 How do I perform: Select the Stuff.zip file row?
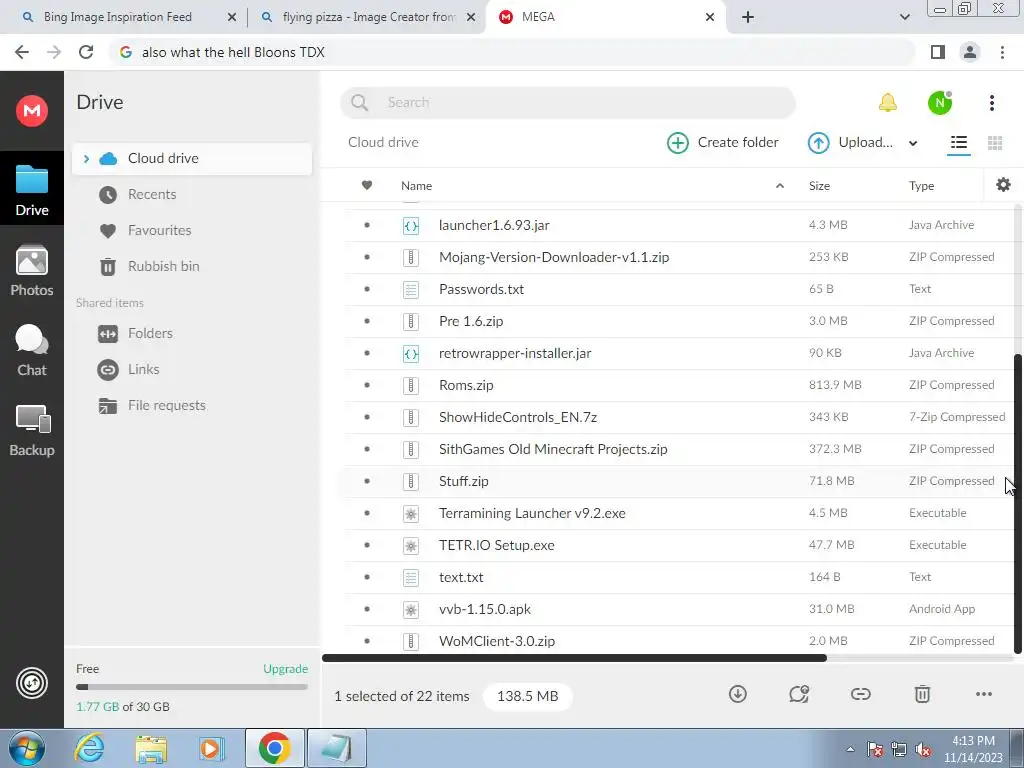click(x=678, y=481)
